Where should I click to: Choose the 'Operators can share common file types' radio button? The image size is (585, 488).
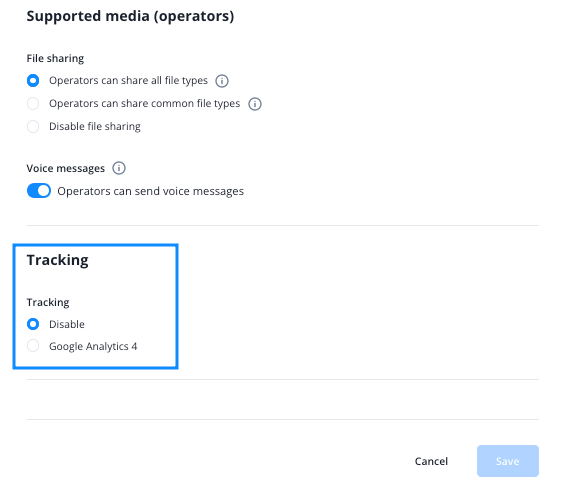pos(33,103)
